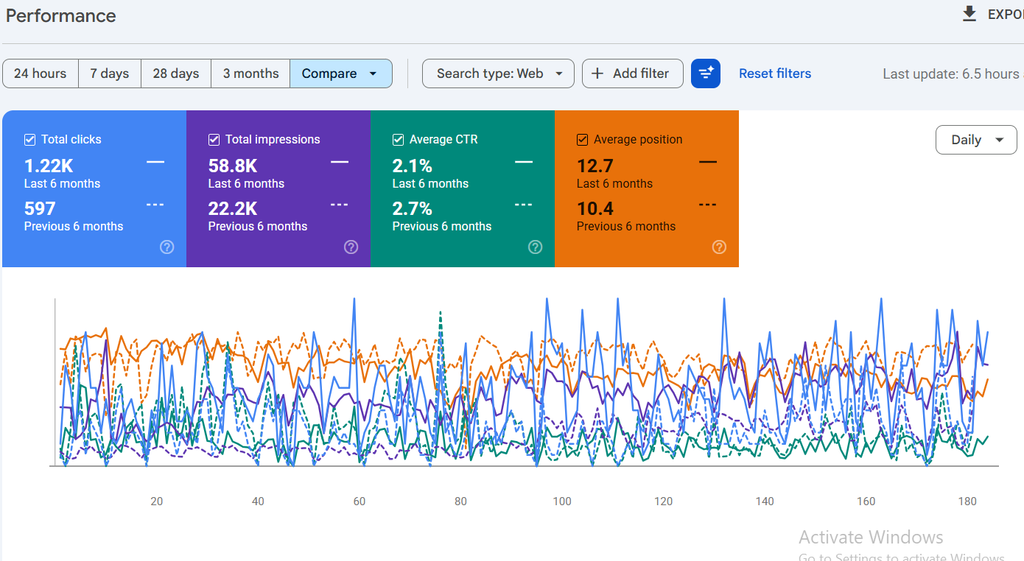Click help icon on Total clicks card
This screenshot has width=1024, height=561.
pos(167,247)
